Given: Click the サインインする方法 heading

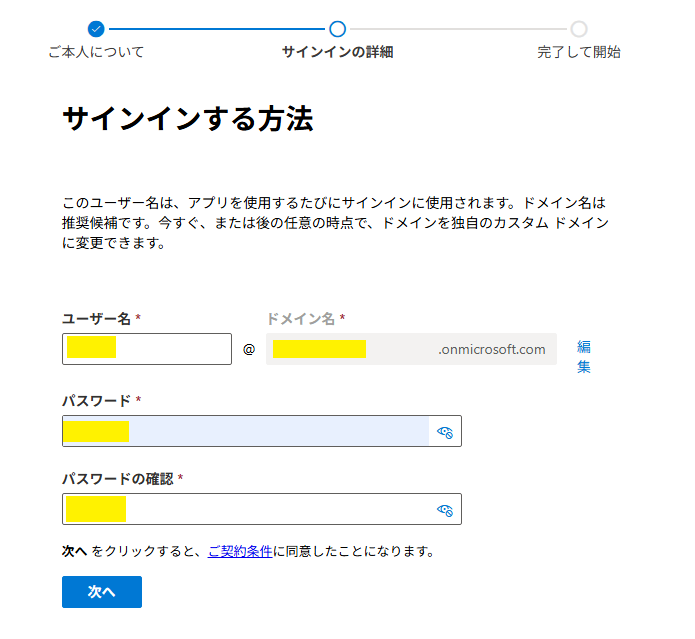Looking at the screenshot, I should 188,120.
